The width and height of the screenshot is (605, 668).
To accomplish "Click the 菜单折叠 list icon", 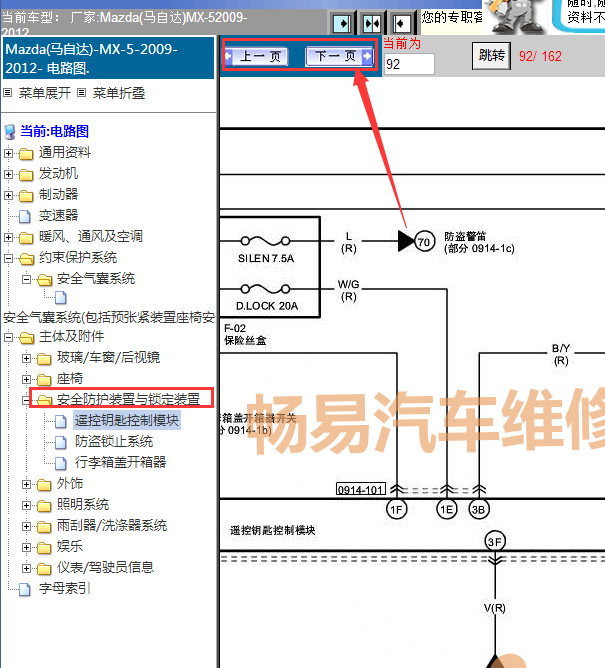I will click(x=82, y=92).
